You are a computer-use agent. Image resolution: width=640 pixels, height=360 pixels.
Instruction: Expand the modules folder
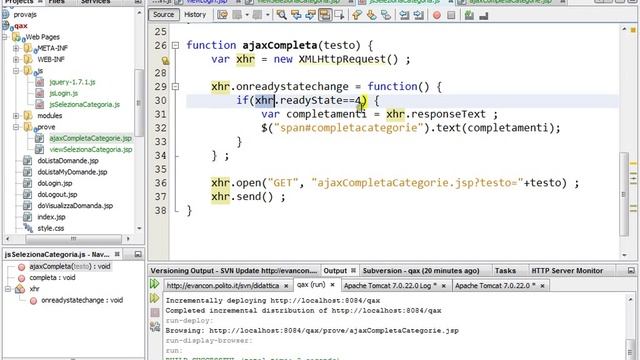(x=16, y=116)
